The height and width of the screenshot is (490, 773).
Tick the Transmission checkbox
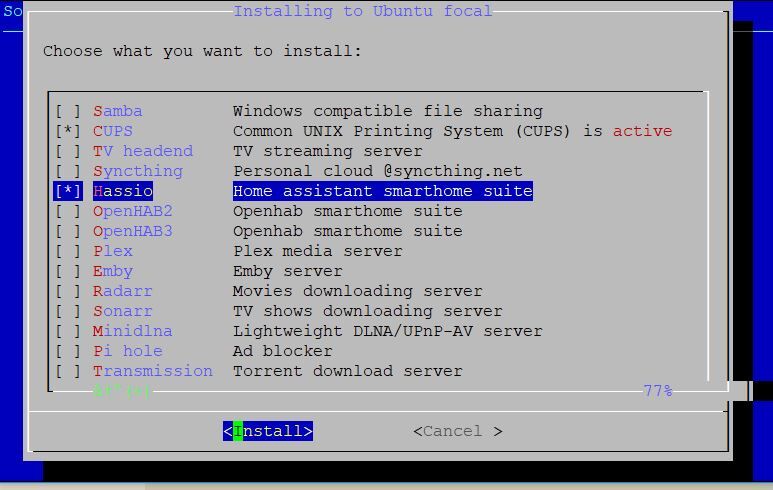(x=68, y=371)
